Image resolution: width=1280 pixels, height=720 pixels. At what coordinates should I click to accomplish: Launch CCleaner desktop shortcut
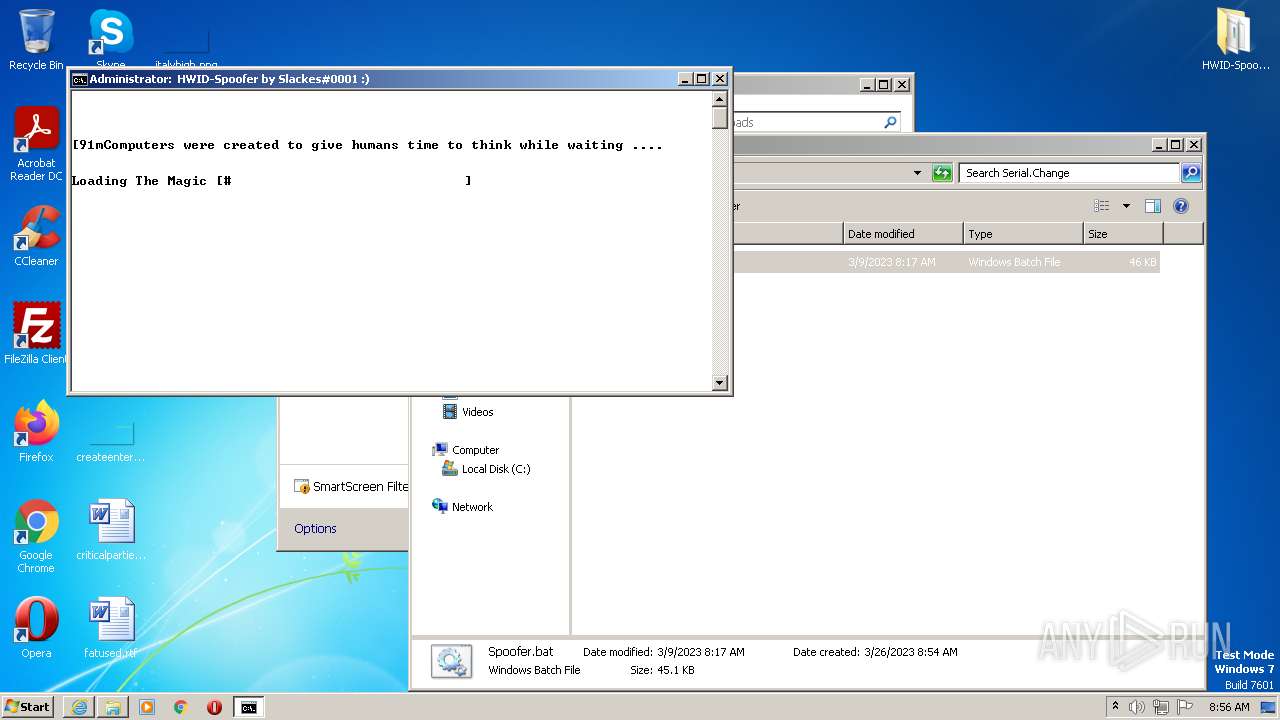[x=36, y=236]
